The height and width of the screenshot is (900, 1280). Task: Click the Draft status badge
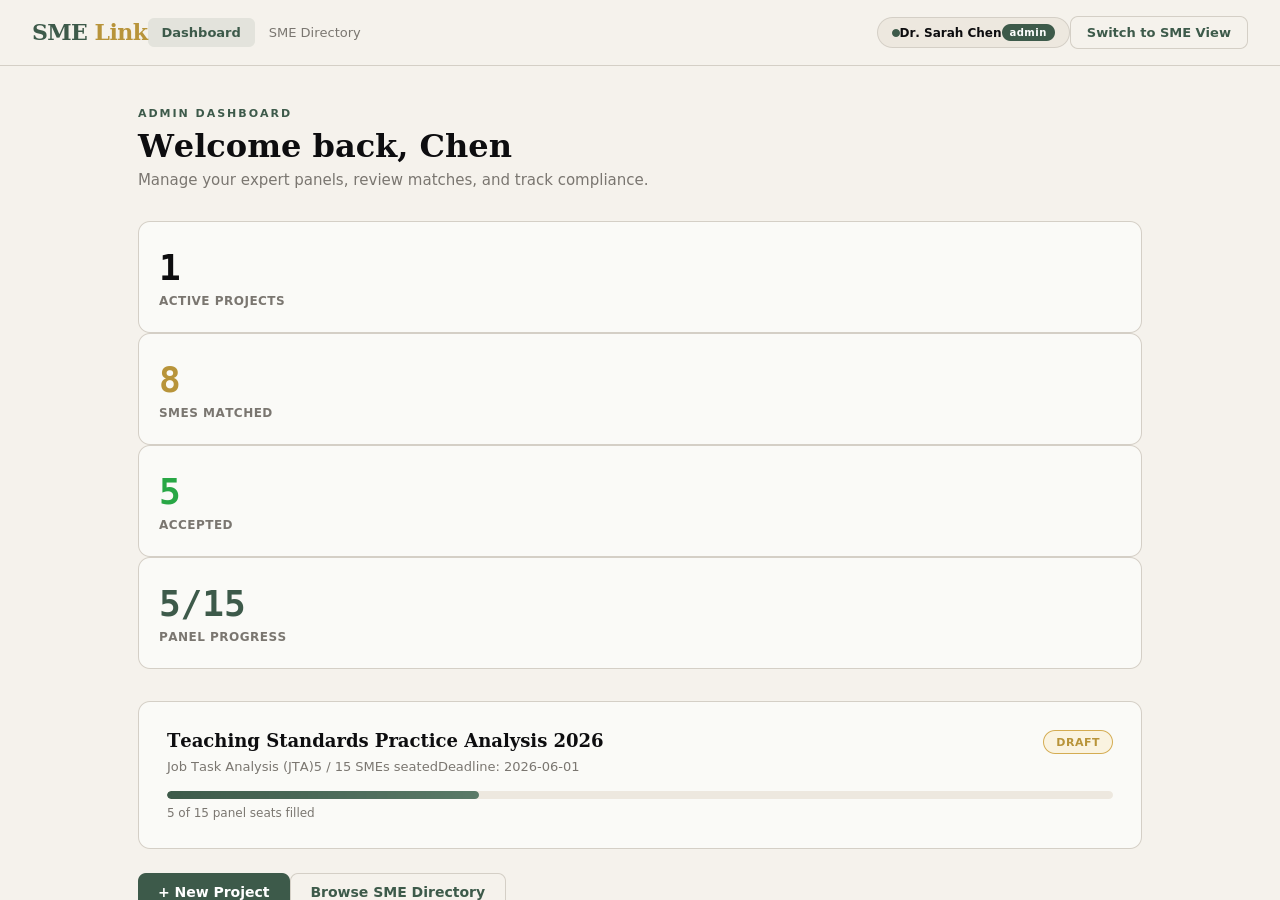[x=1077, y=742]
